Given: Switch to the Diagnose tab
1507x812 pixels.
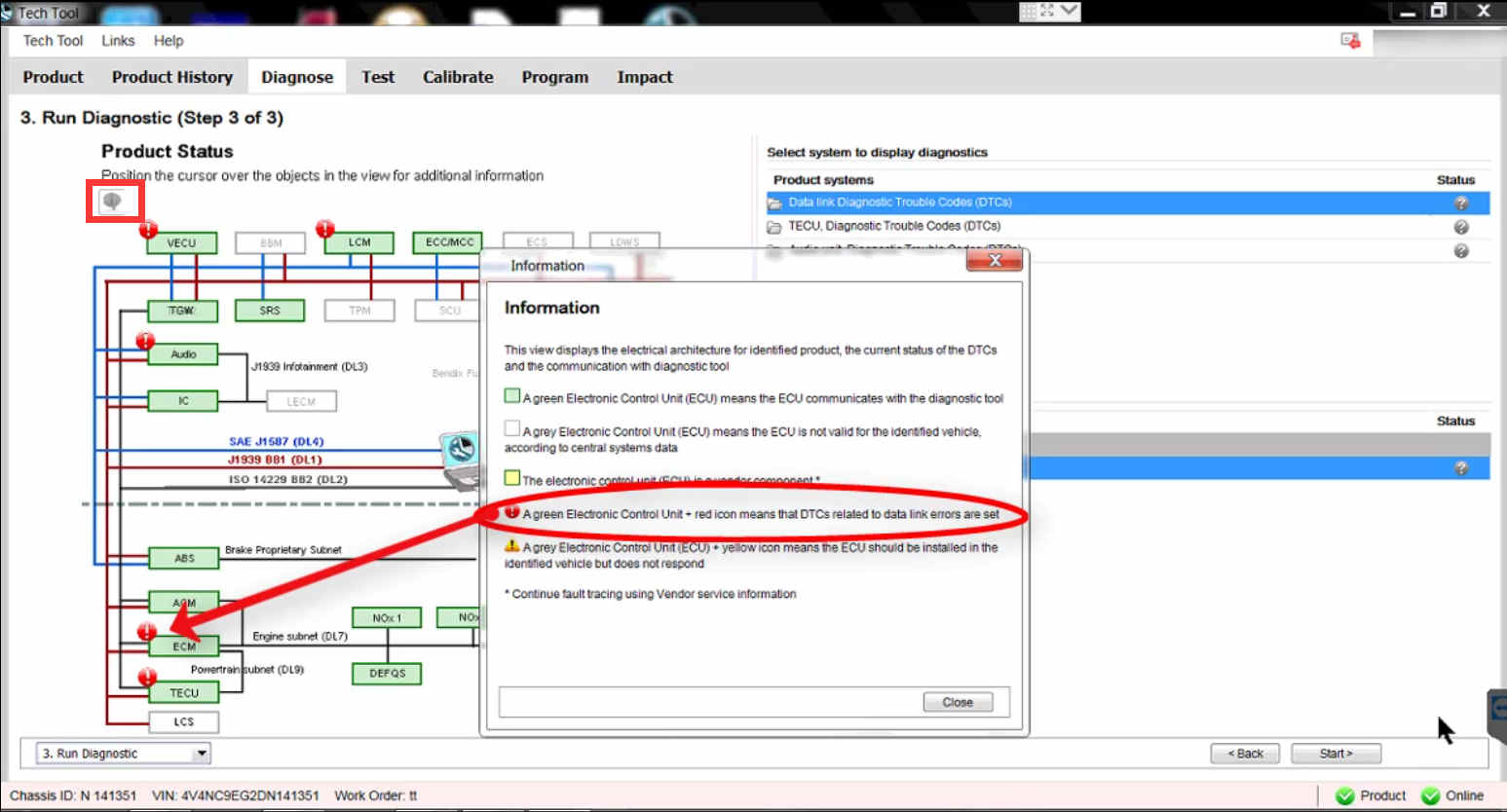Looking at the screenshot, I should click(297, 77).
